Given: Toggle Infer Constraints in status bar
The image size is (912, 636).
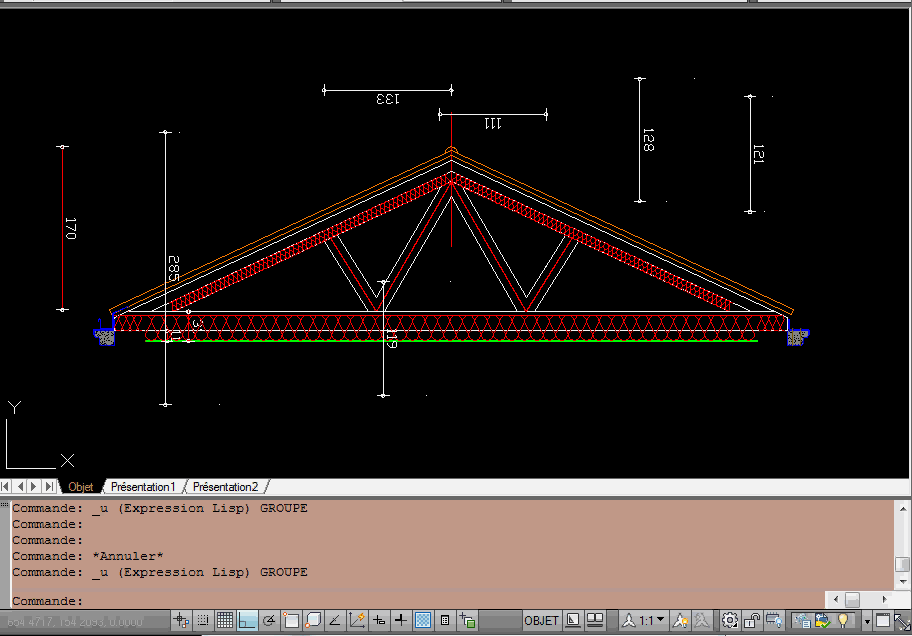Looking at the screenshot, I should [181, 621].
